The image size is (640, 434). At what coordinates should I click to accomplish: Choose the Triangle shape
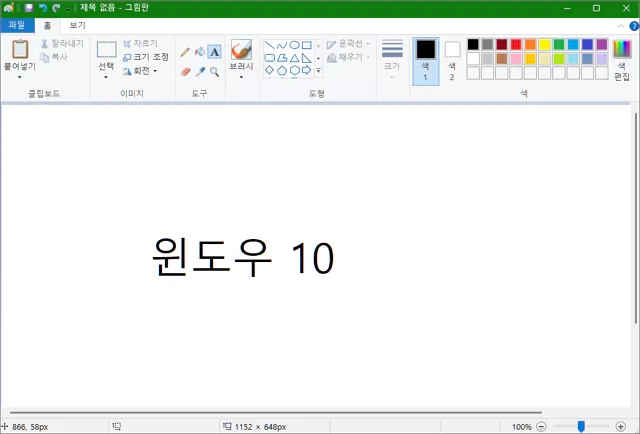[x=294, y=58]
